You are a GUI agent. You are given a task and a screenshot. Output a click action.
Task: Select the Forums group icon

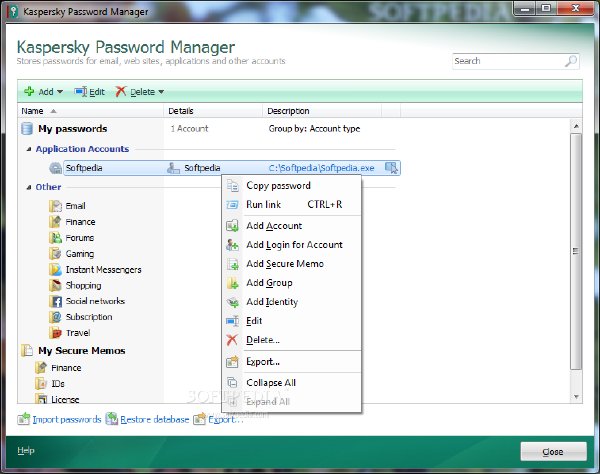pyautogui.click(x=55, y=238)
